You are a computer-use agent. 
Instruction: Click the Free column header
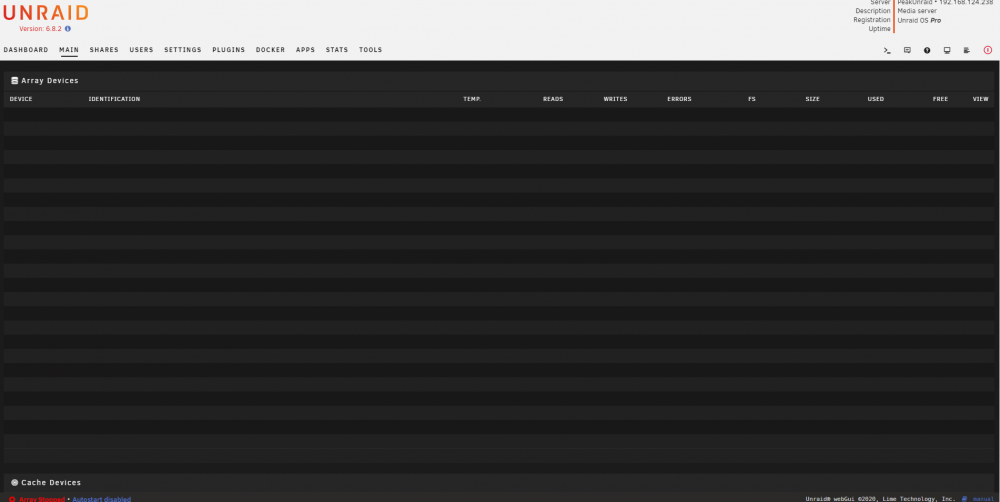click(x=941, y=99)
